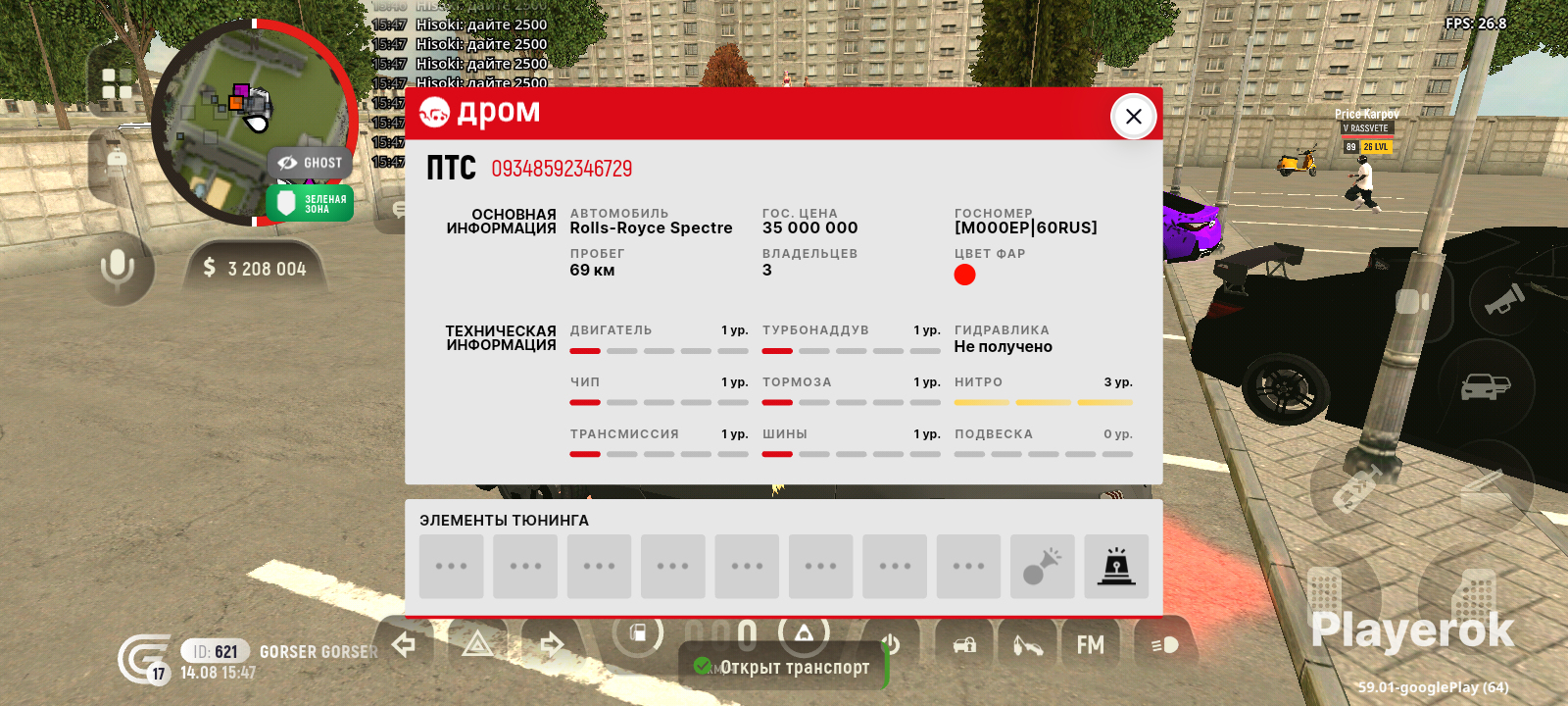Tap the Тормоза level bar

(x=851, y=402)
